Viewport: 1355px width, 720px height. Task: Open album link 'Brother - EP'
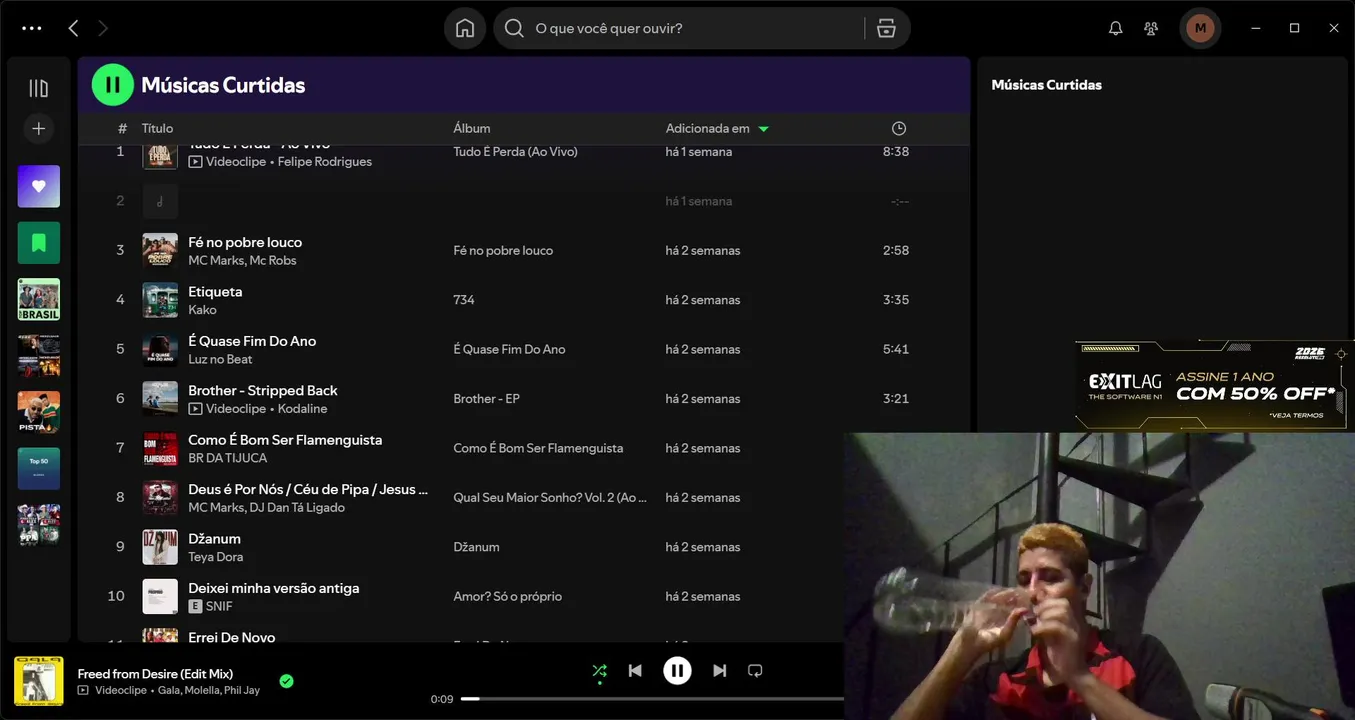[x=486, y=398]
